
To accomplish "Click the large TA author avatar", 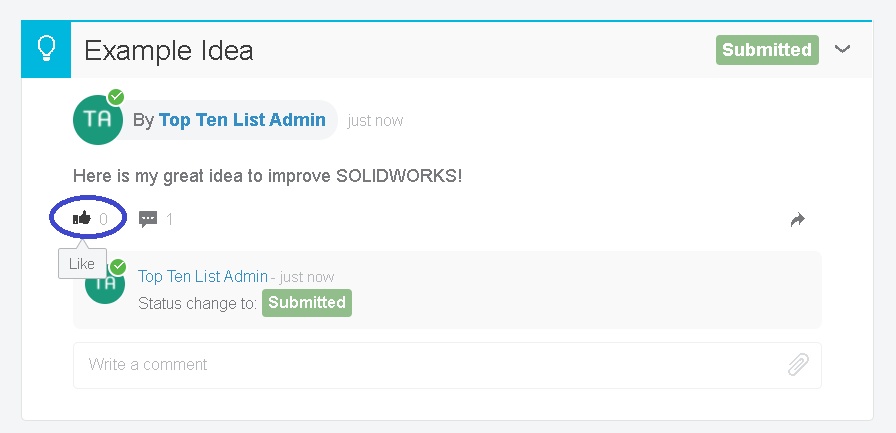I will click(98, 120).
